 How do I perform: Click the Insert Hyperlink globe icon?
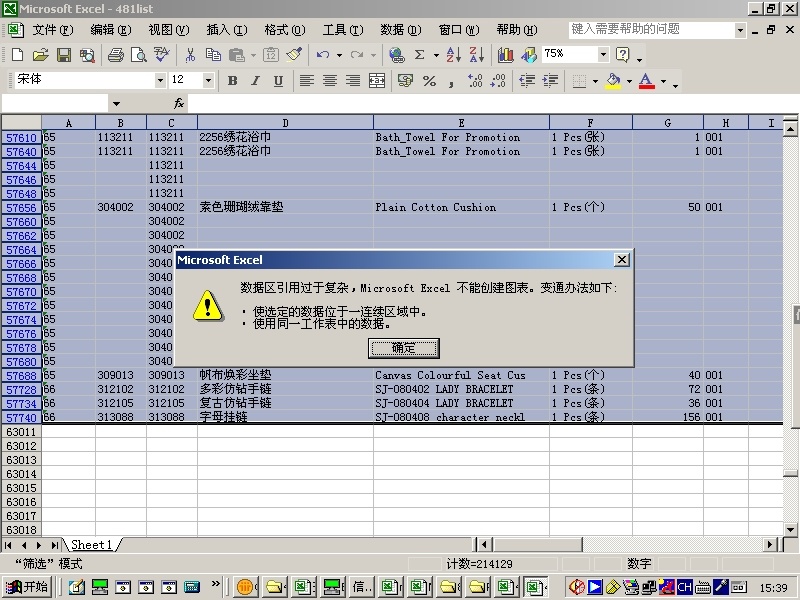396,55
